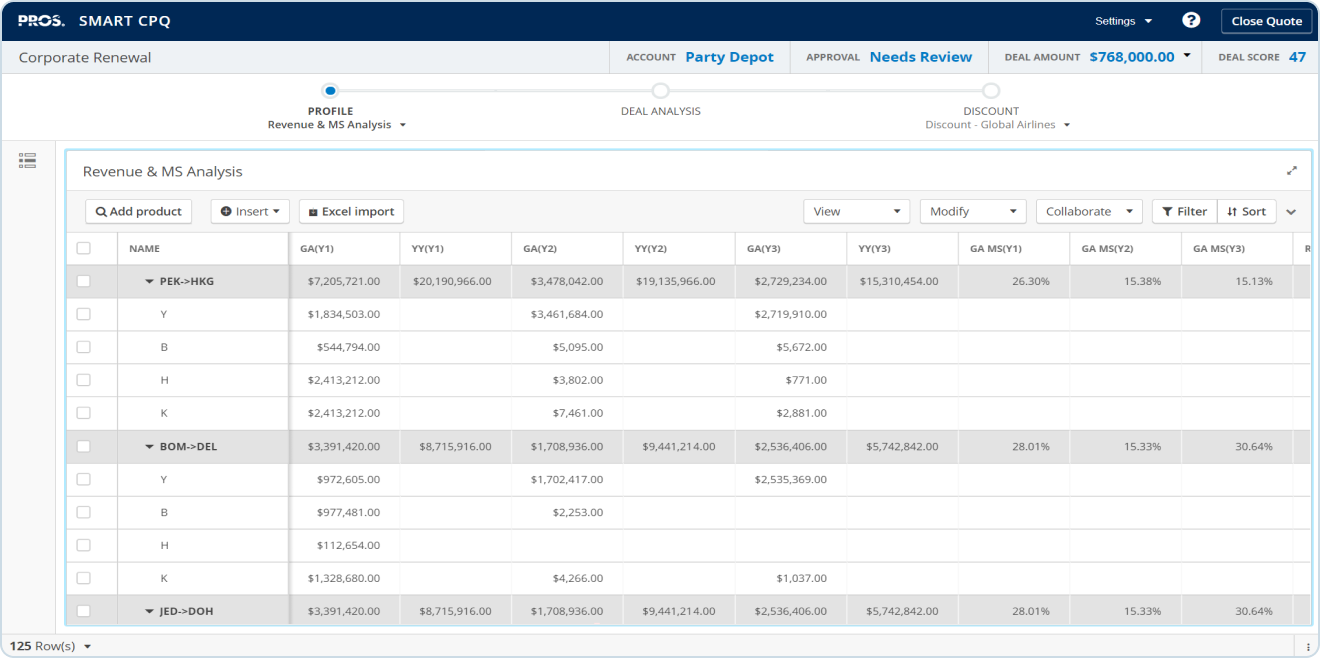Click the Add product button

139,211
